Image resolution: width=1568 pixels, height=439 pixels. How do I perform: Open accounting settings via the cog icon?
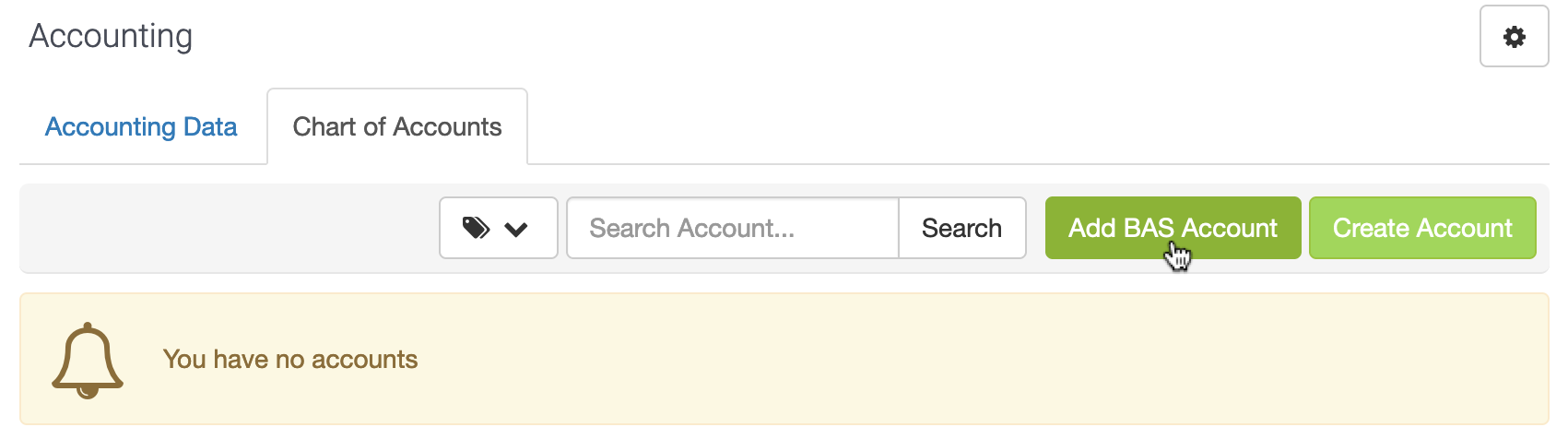(x=1514, y=36)
